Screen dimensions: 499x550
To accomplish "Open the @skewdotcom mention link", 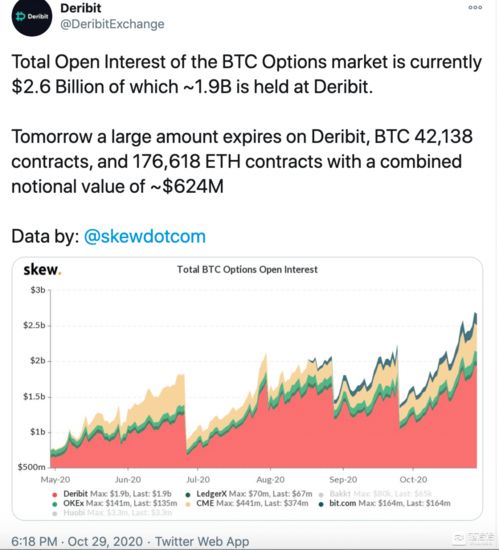I will coord(144,236).
